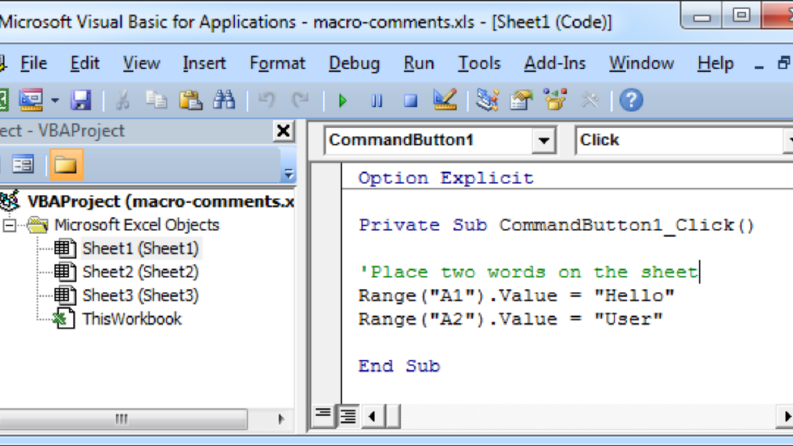
Task: Open the File menu
Action: (x=33, y=63)
